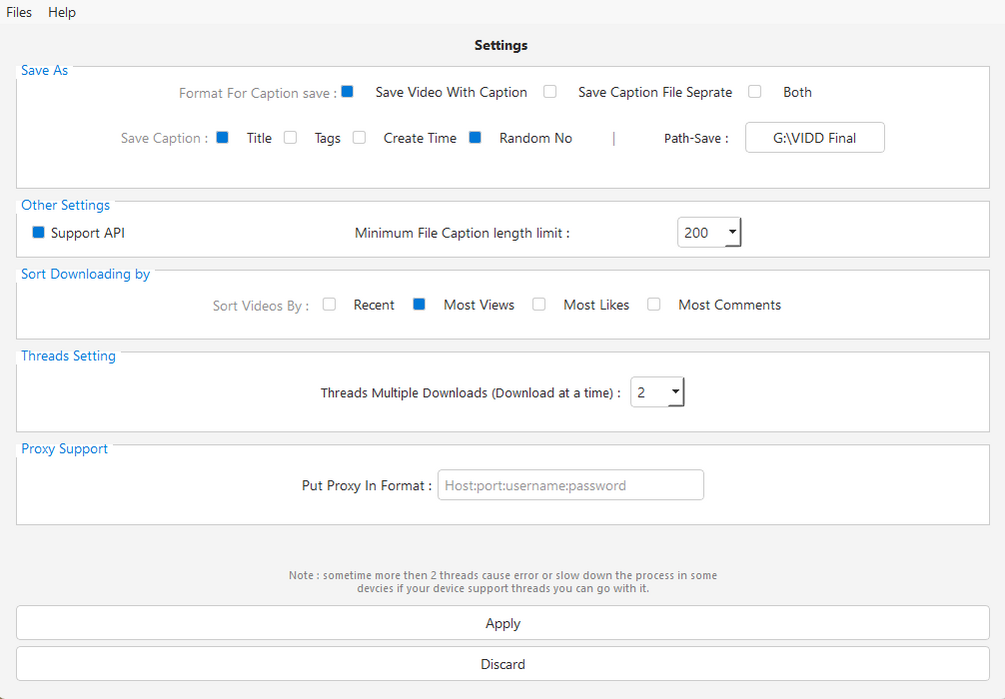Check the Create Time checkbox

click(x=359, y=138)
